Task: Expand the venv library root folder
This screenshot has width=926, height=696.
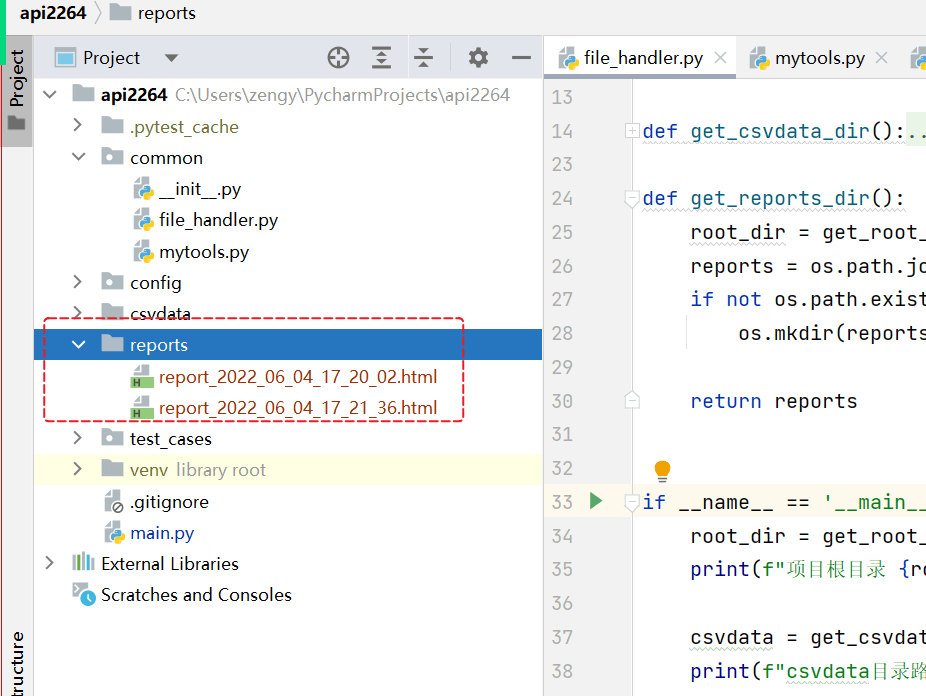Action: click(77, 469)
